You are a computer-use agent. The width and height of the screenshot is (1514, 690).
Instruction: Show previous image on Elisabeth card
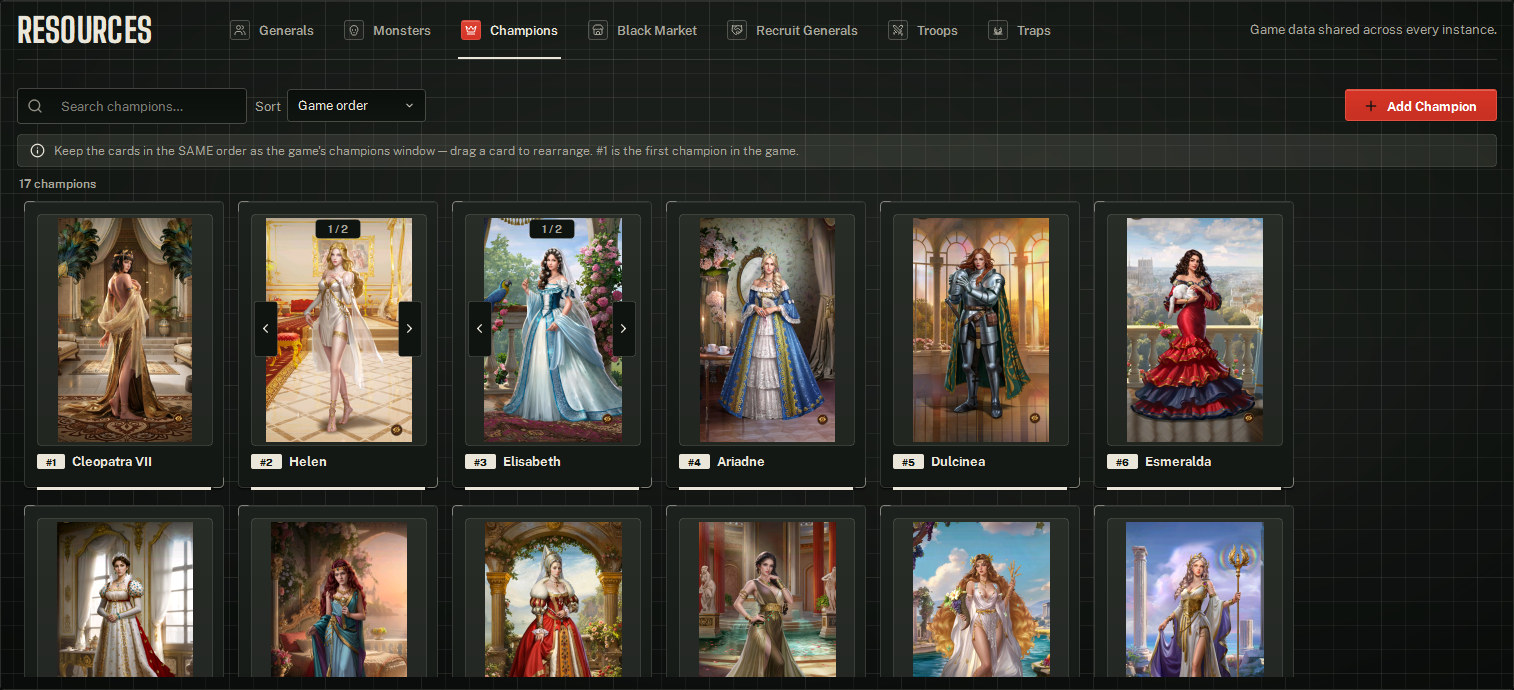480,329
